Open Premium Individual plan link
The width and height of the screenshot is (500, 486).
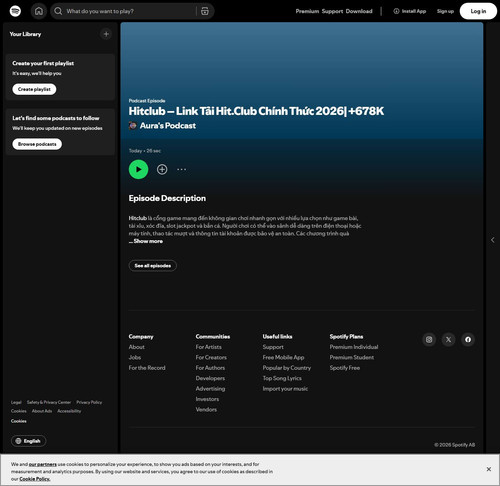(354, 347)
